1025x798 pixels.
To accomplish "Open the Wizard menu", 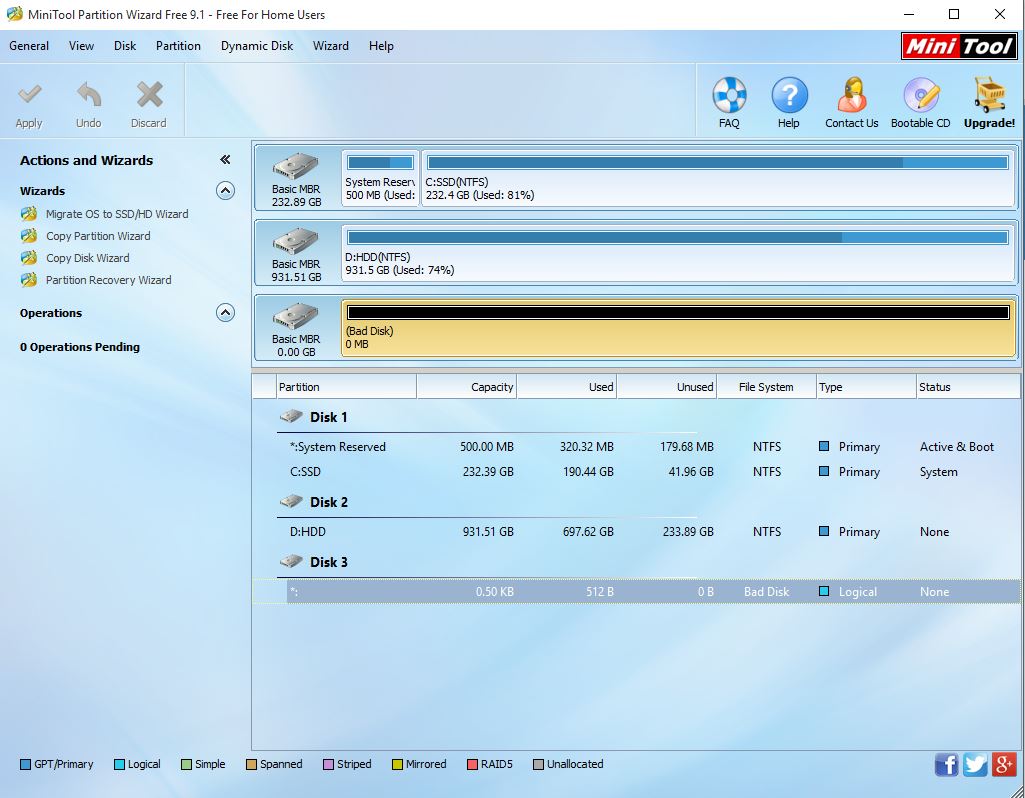I will [331, 46].
